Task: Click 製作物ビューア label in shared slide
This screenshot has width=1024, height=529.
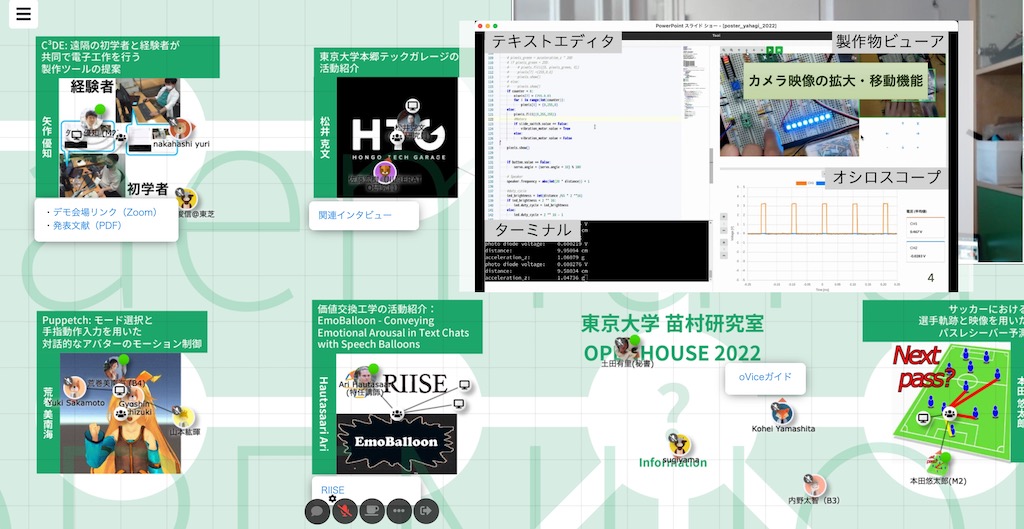Action: click(889, 42)
